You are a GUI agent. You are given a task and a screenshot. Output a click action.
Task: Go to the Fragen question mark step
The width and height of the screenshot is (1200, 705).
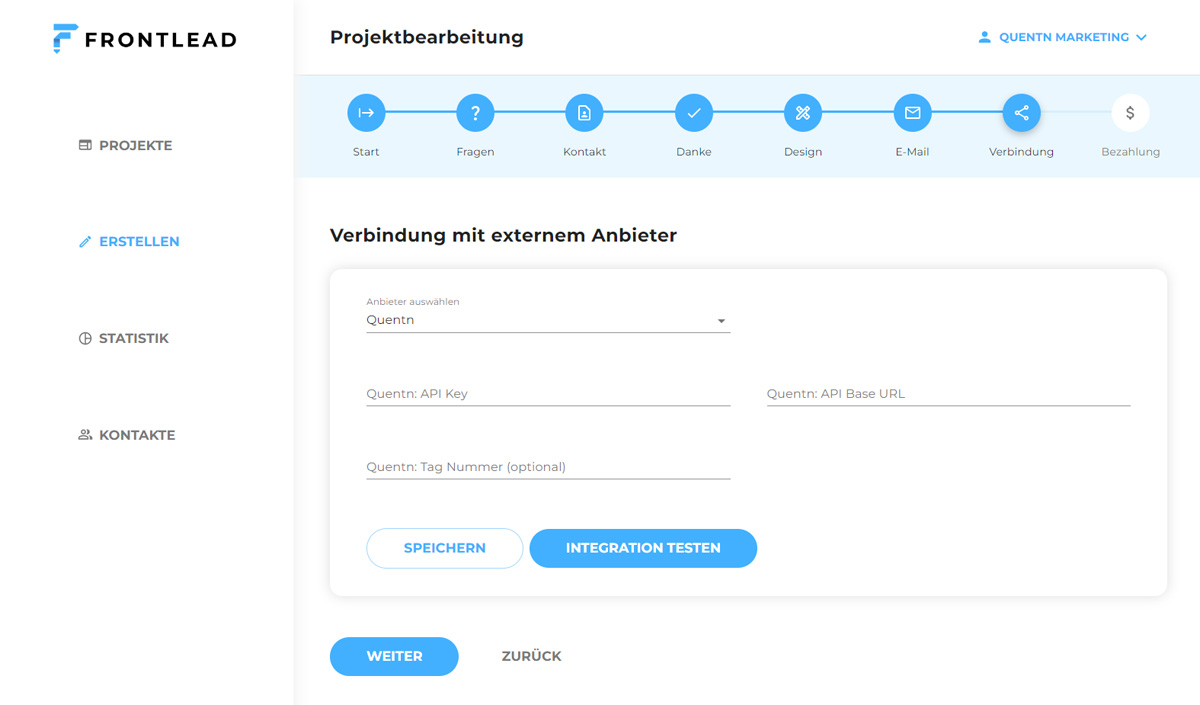[x=475, y=113]
